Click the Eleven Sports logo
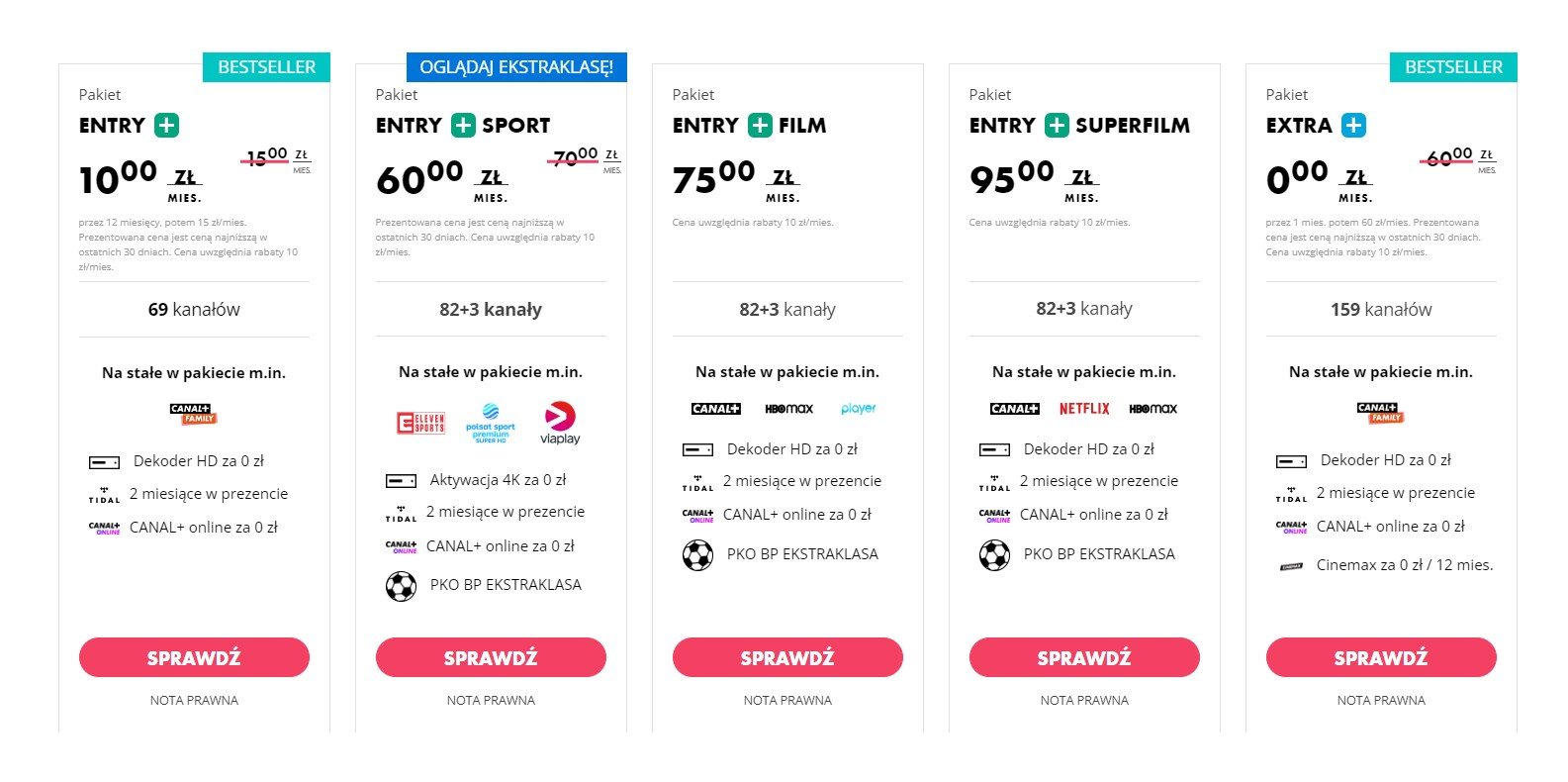Image resolution: width=1568 pixels, height=782 pixels. (420, 423)
